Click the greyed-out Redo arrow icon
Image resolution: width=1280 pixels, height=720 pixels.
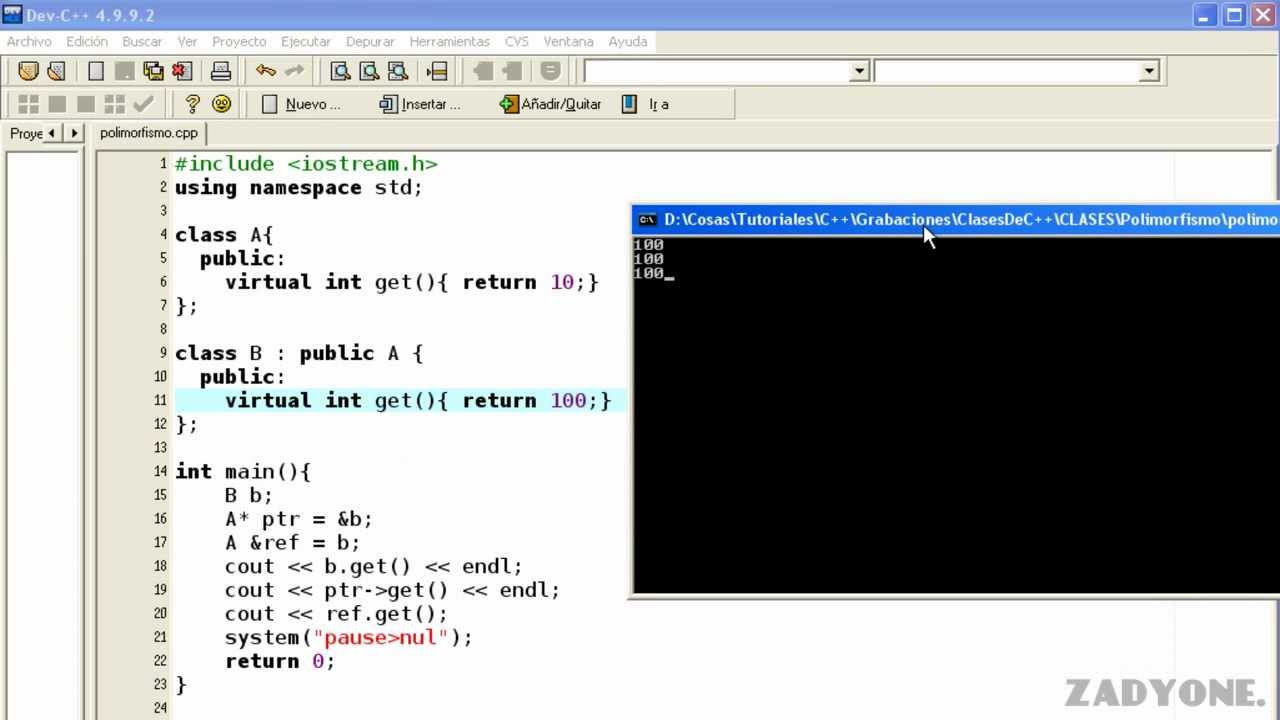[294, 71]
